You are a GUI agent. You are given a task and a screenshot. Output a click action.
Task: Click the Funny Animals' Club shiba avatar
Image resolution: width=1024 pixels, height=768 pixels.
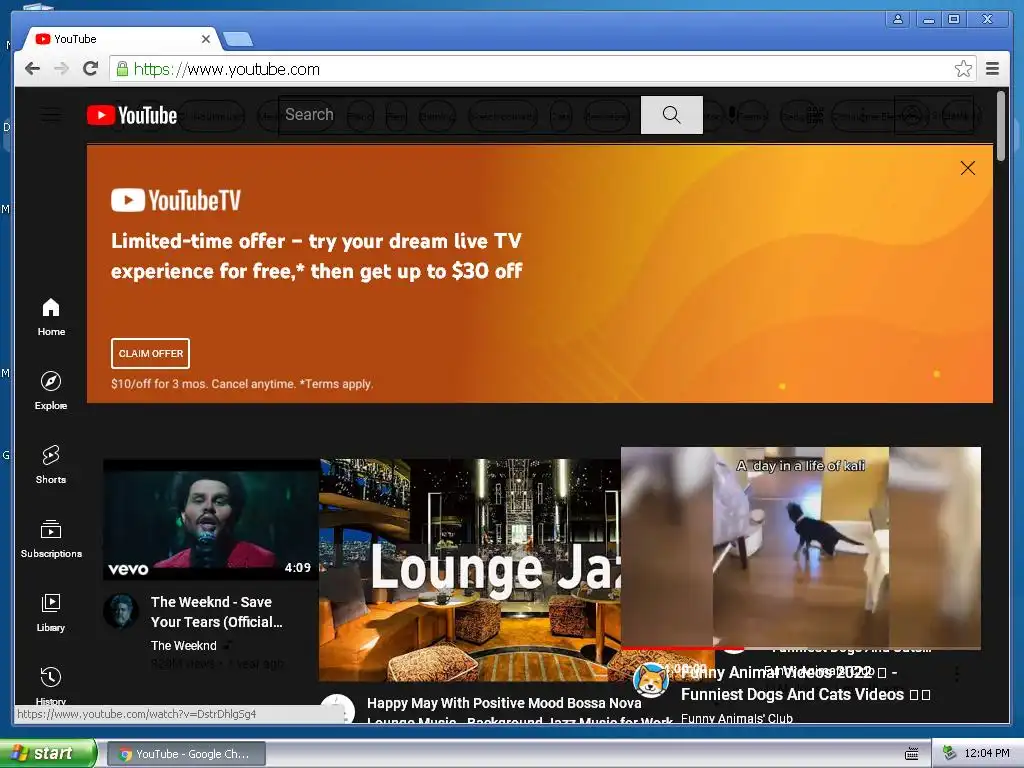click(650, 680)
